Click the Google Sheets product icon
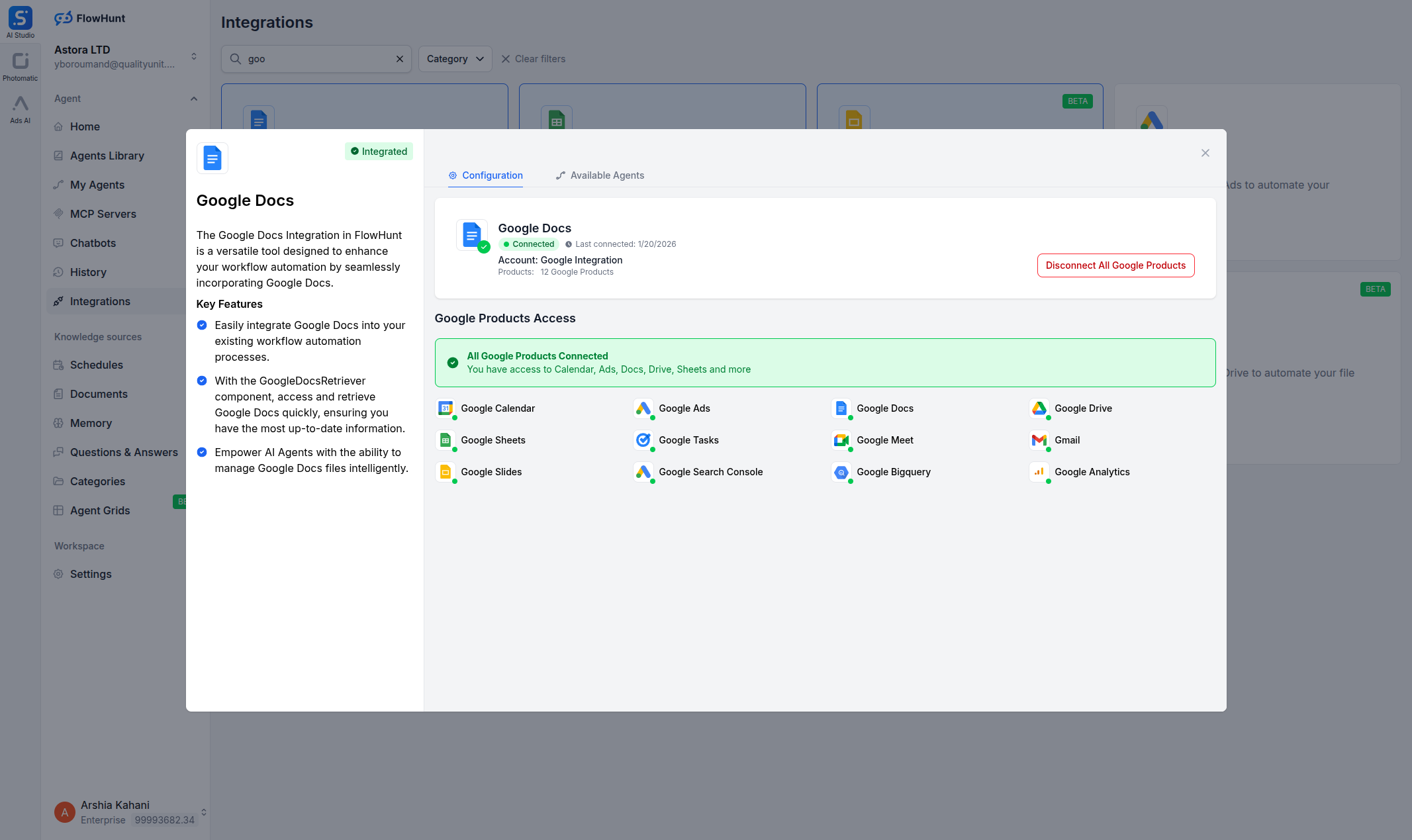The height and width of the screenshot is (840, 1412). (x=446, y=440)
